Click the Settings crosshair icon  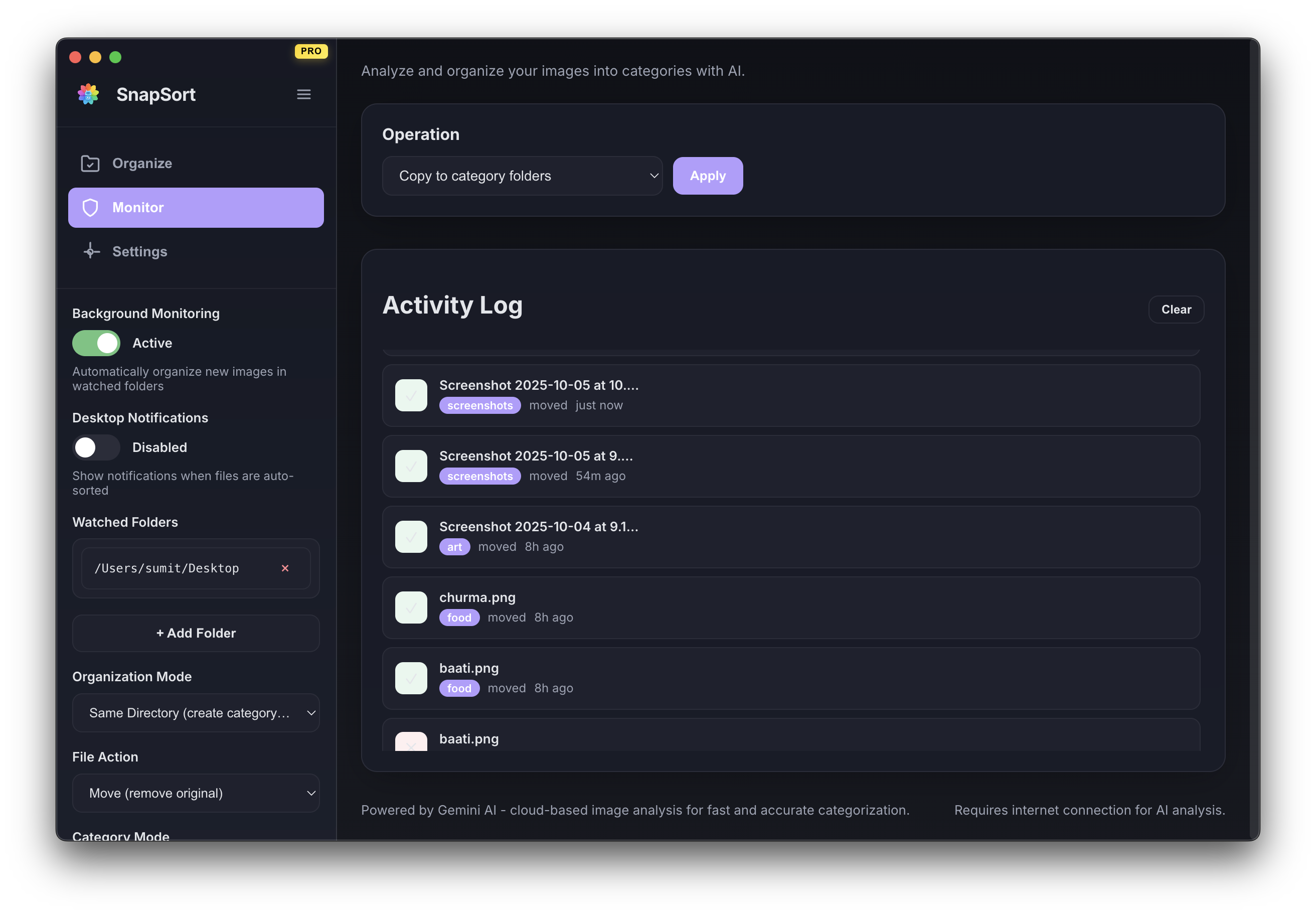tap(91, 251)
